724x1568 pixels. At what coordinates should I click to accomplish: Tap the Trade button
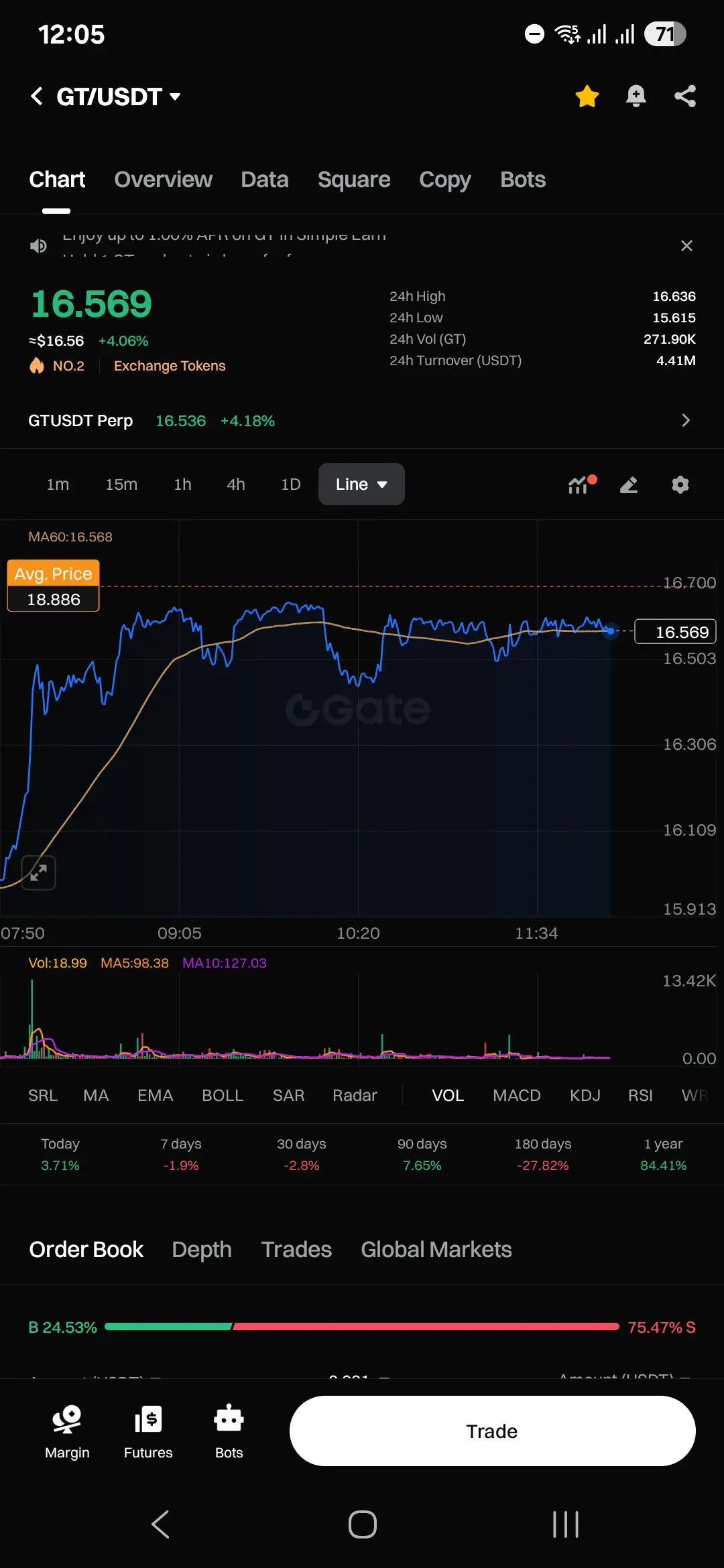(493, 1431)
